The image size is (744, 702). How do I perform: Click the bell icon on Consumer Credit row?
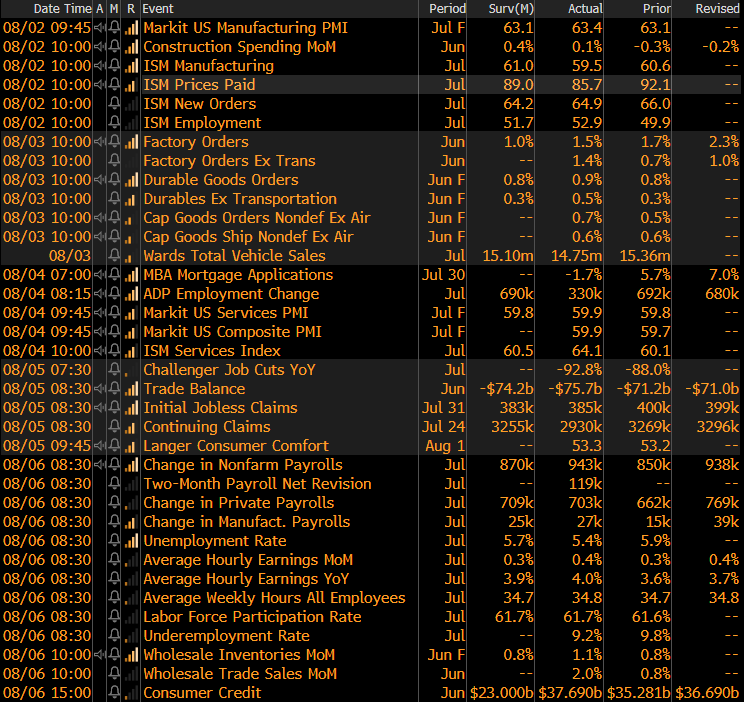(x=115, y=693)
